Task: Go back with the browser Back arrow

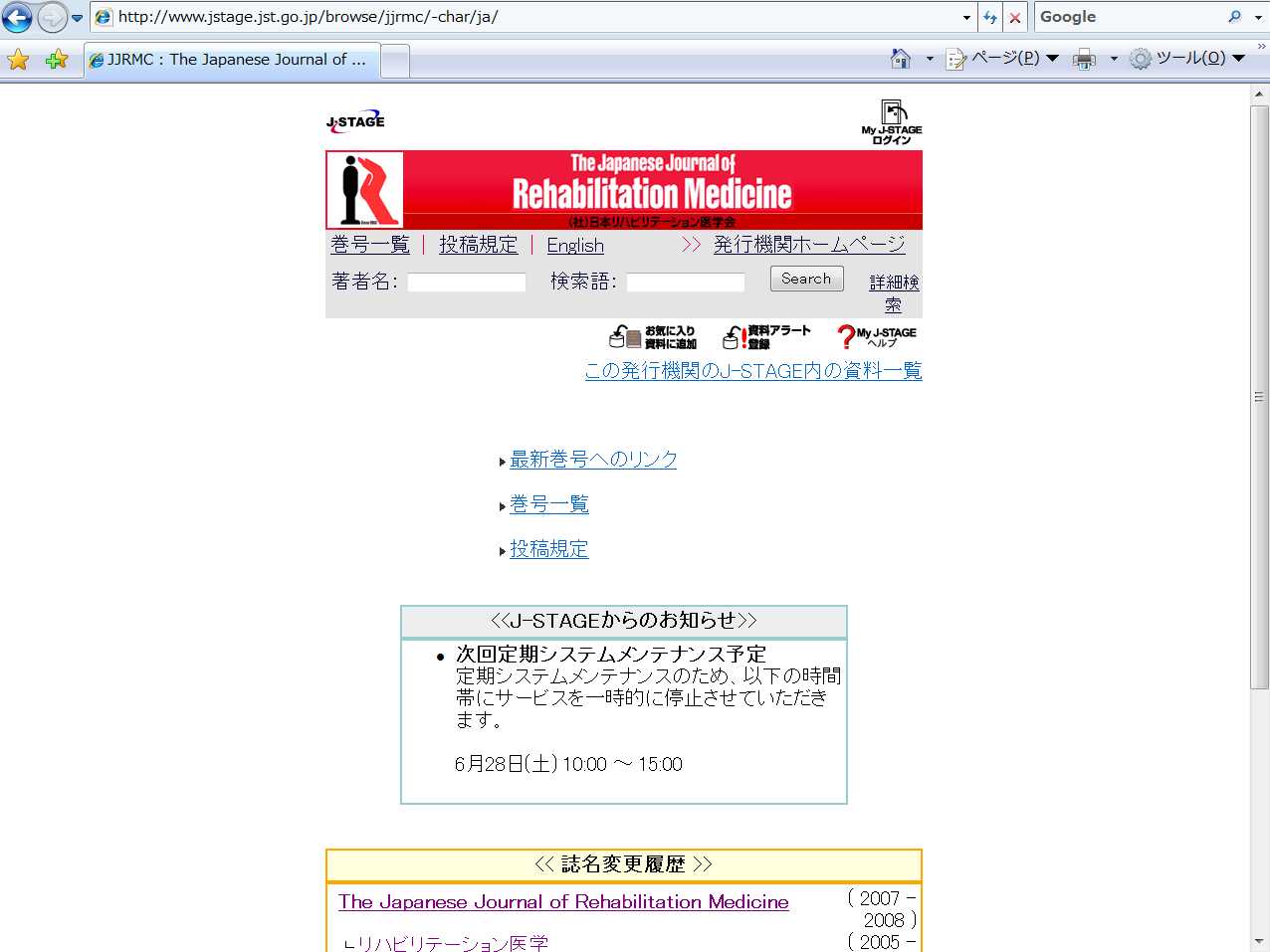Action: [18, 17]
